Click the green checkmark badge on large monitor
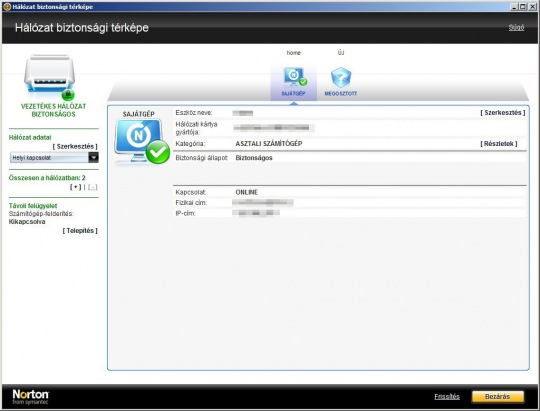540x411 pixels. tap(158, 152)
